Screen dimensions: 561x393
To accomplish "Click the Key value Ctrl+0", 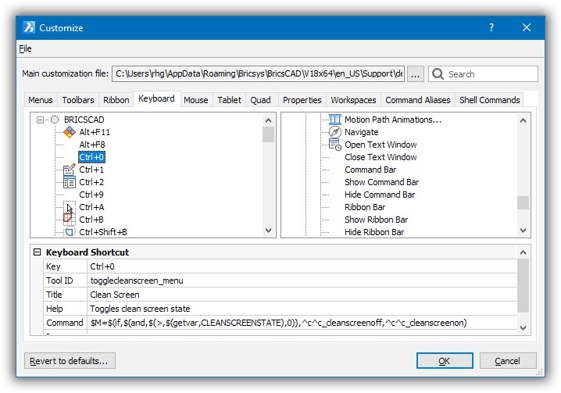I will point(302,267).
